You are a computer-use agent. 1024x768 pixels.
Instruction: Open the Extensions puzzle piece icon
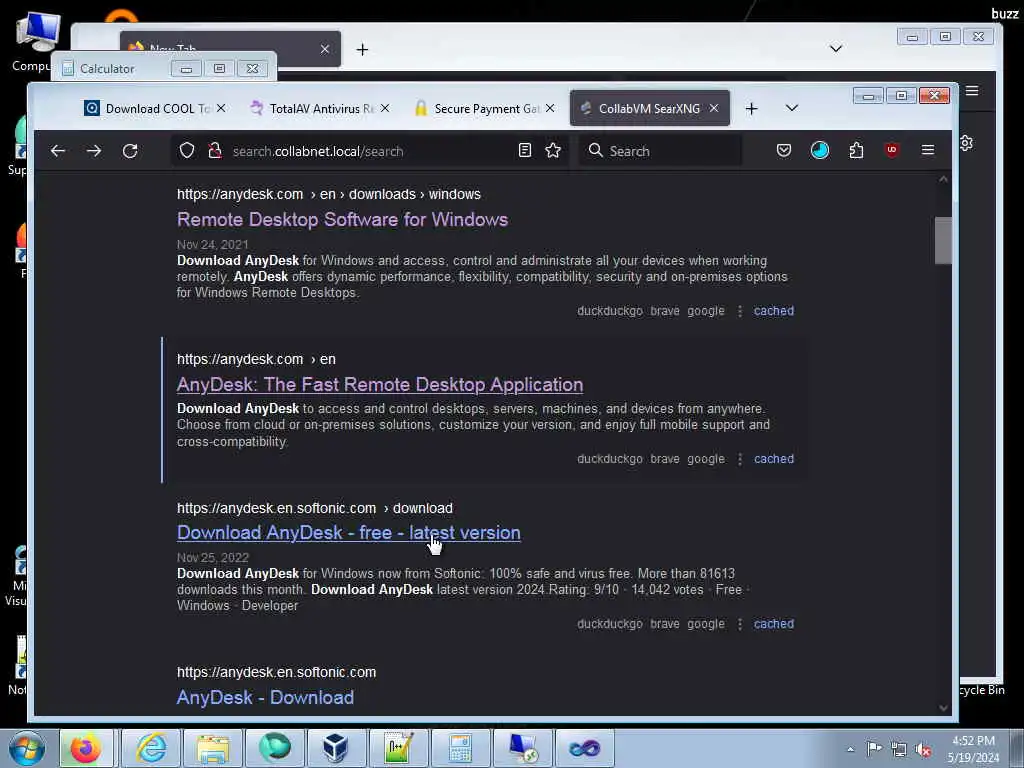pyautogui.click(x=856, y=151)
